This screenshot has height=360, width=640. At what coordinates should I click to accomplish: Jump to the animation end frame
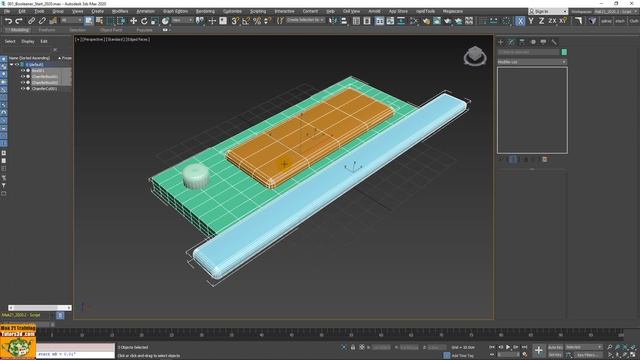(524, 347)
